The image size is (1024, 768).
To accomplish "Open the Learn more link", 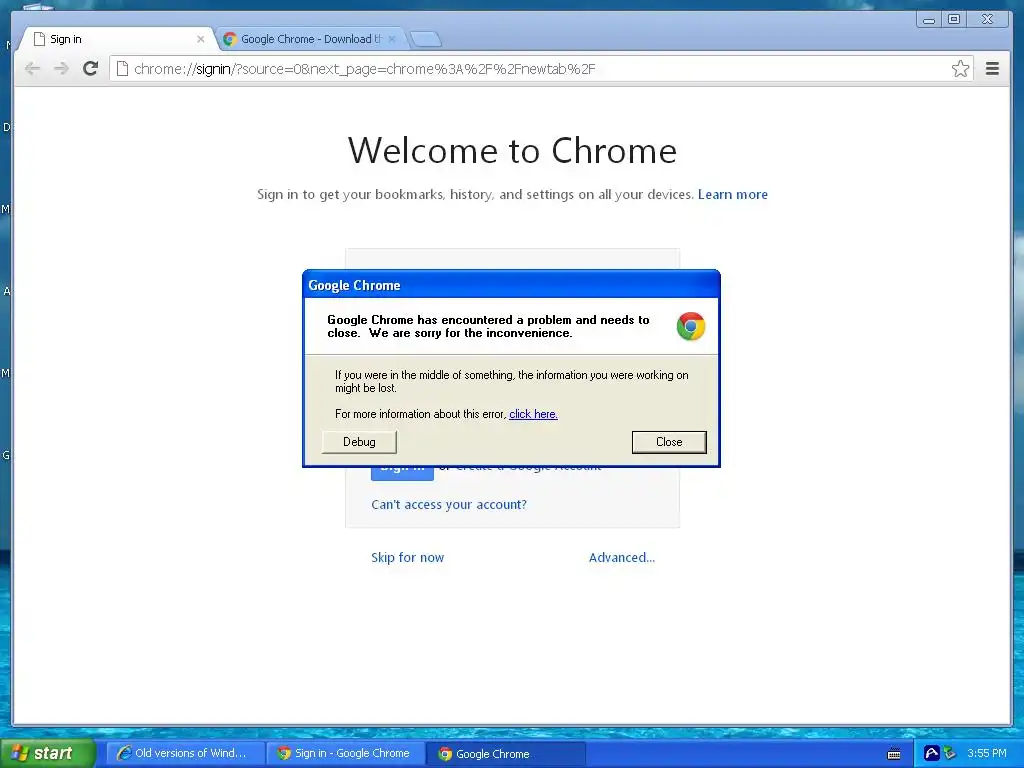I will pyautogui.click(x=733, y=195).
